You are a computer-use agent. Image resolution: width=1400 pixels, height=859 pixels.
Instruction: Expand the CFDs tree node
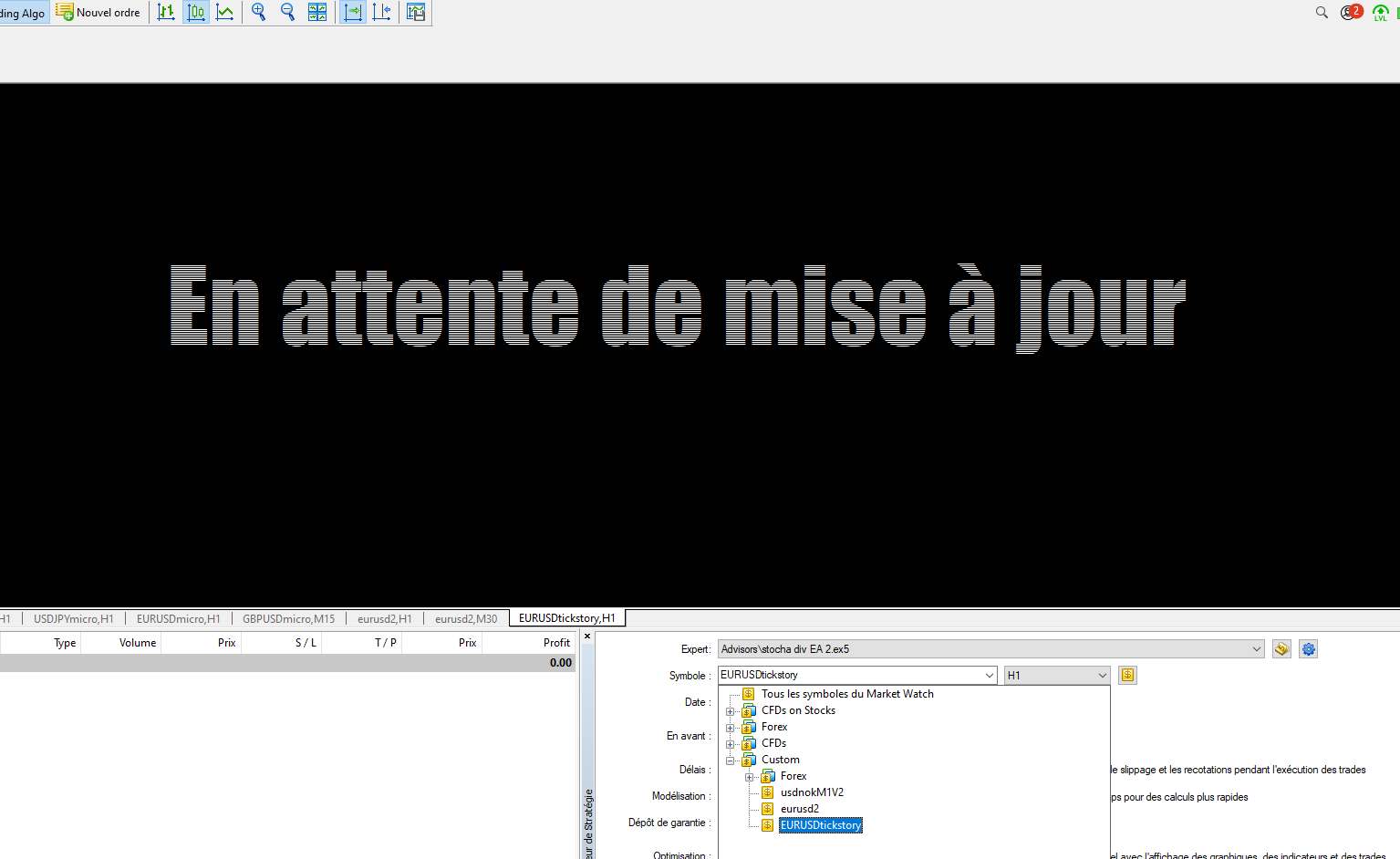pyautogui.click(x=730, y=744)
